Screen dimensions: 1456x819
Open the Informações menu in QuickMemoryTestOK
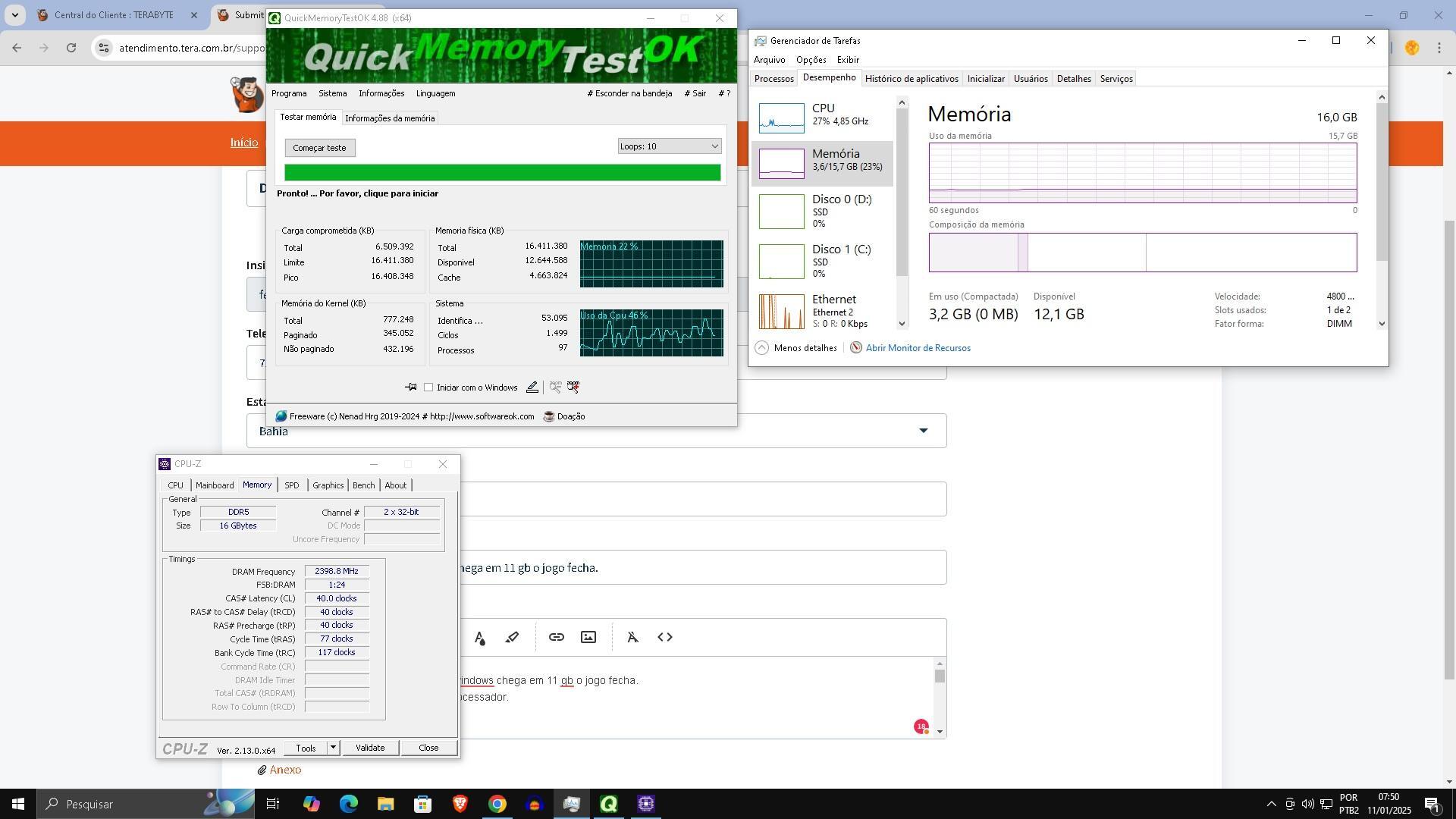381,93
